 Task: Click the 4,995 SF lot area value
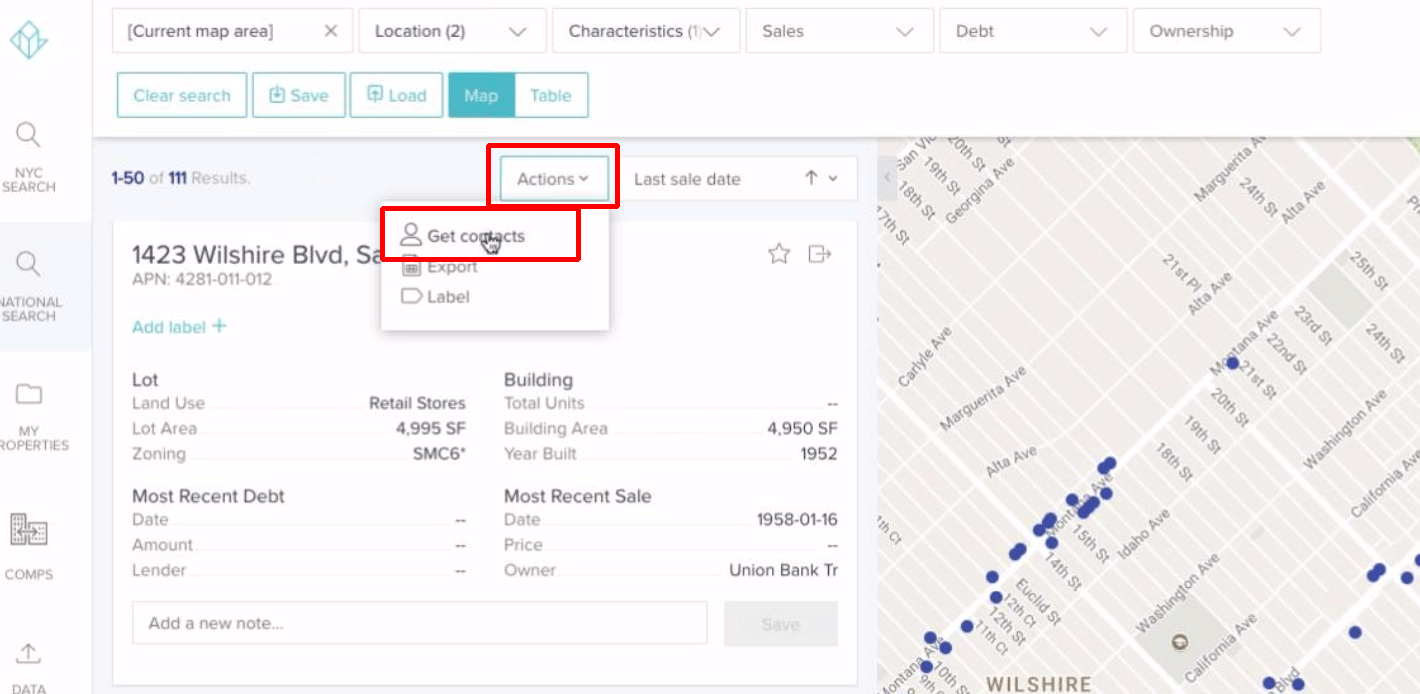coord(431,429)
